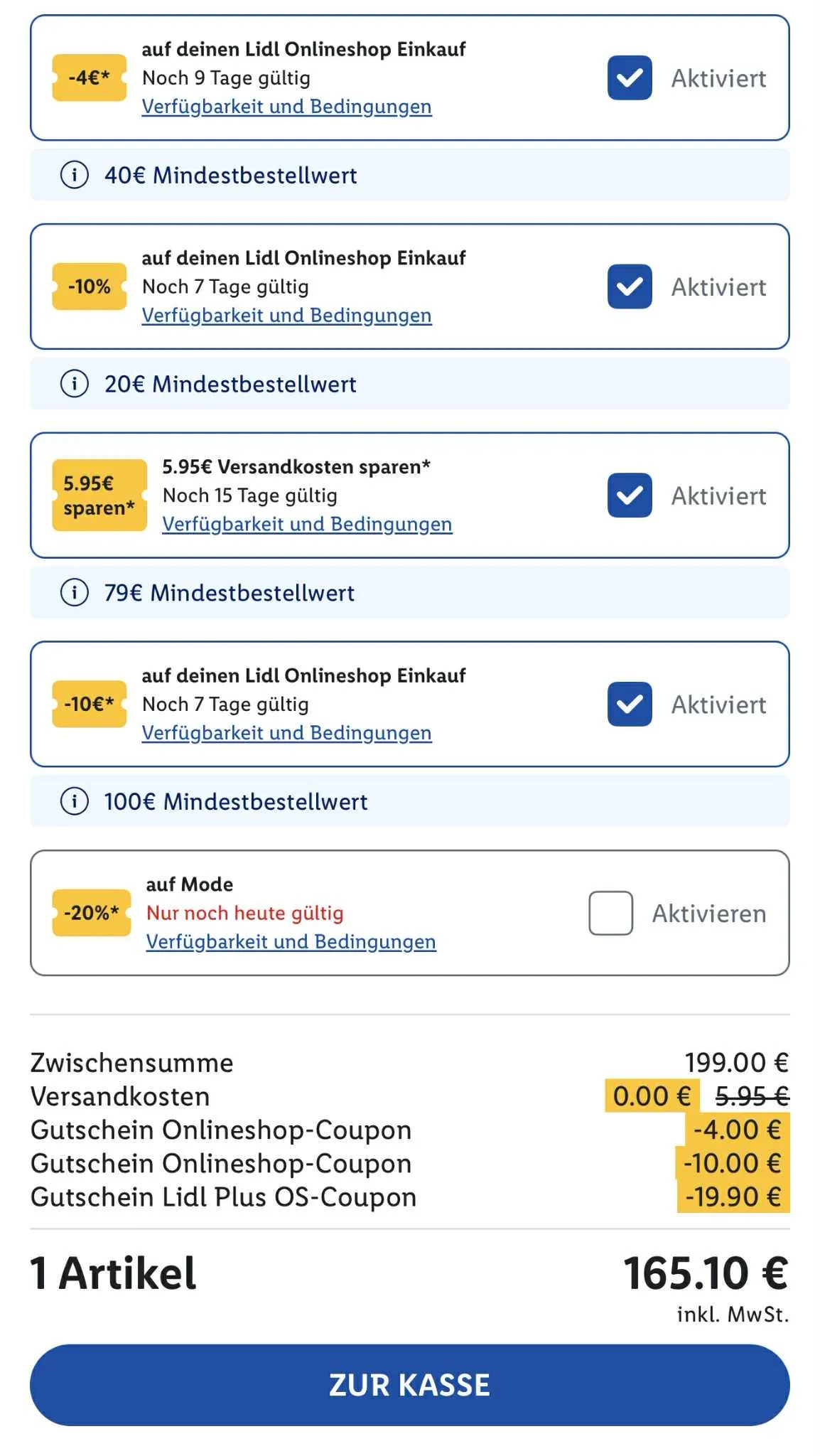This screenshot has width=820, height=1456.
Task: Disable the 5.95€ Versandkosten coupon
Action: 628,496
